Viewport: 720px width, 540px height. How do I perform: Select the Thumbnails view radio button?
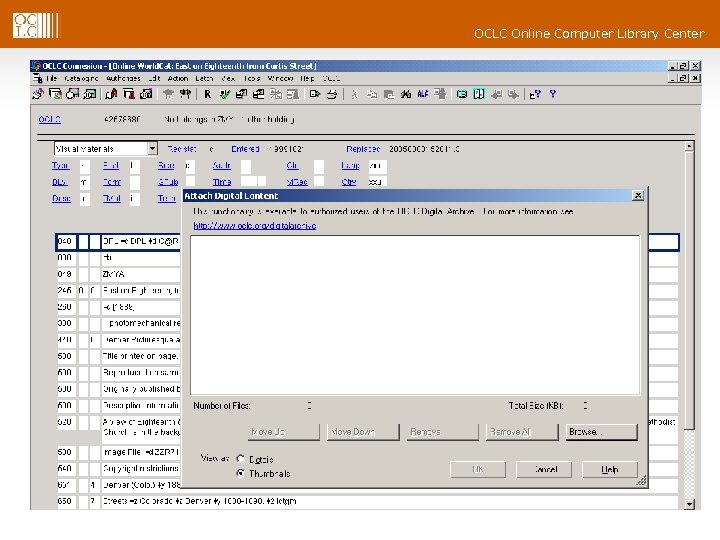[241, 473]
